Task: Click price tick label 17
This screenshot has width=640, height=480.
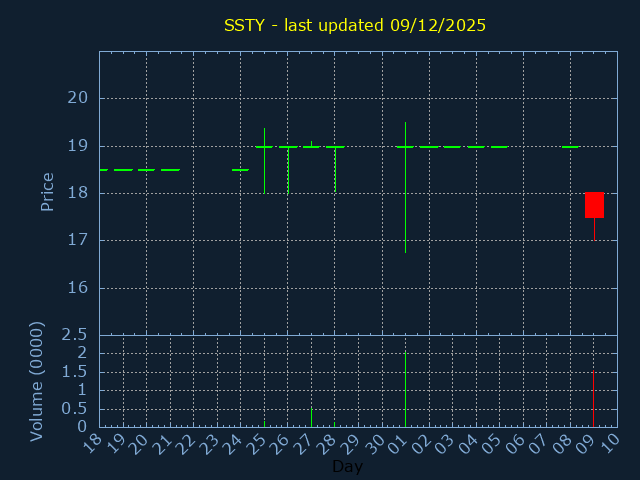Action: [78, 240]
